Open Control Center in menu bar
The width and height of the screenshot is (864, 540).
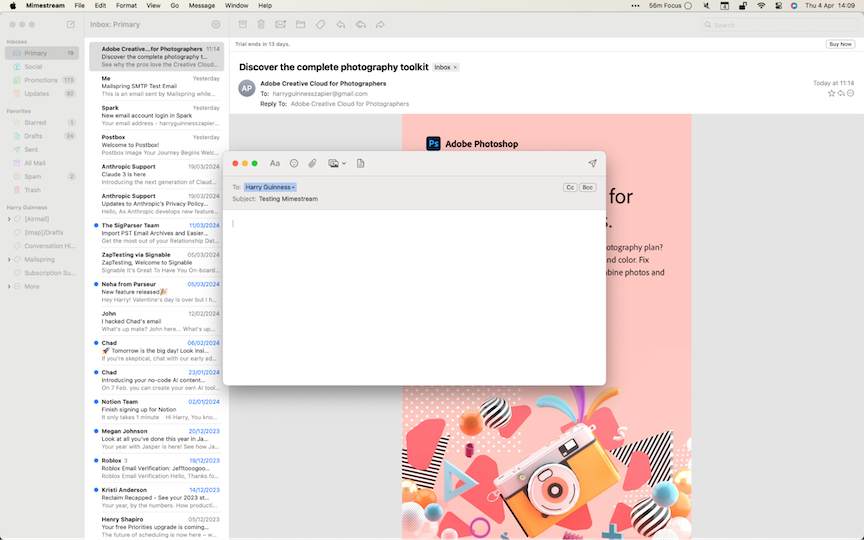(779, 6)
